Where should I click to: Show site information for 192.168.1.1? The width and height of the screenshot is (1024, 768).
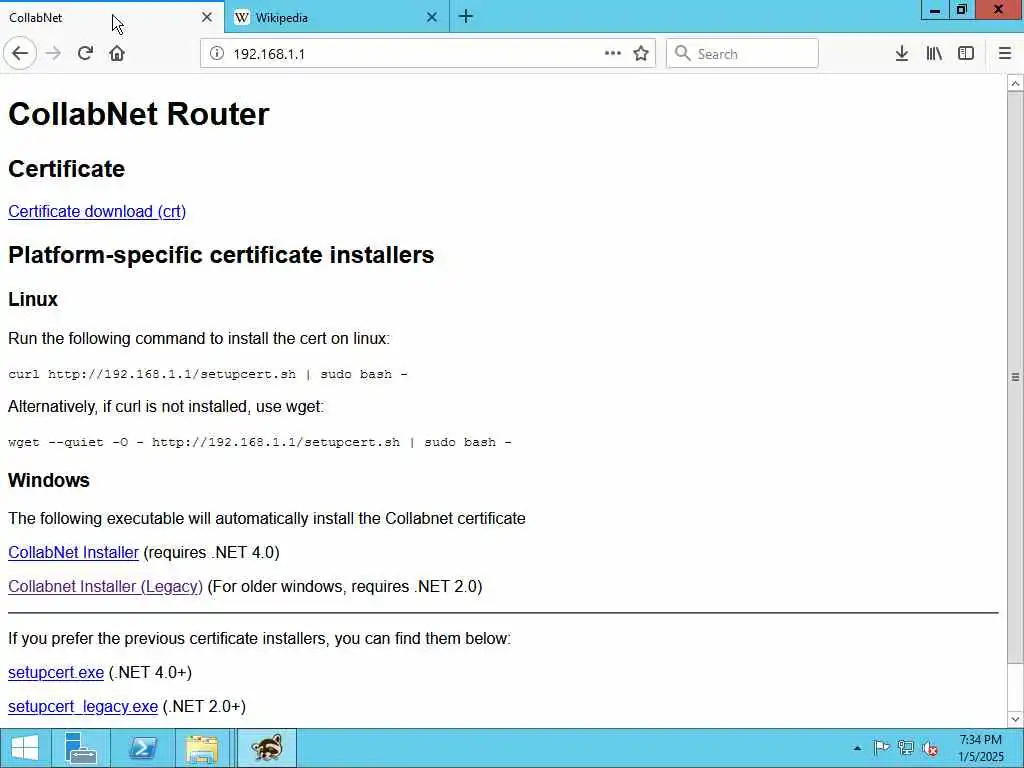point(217,54)
